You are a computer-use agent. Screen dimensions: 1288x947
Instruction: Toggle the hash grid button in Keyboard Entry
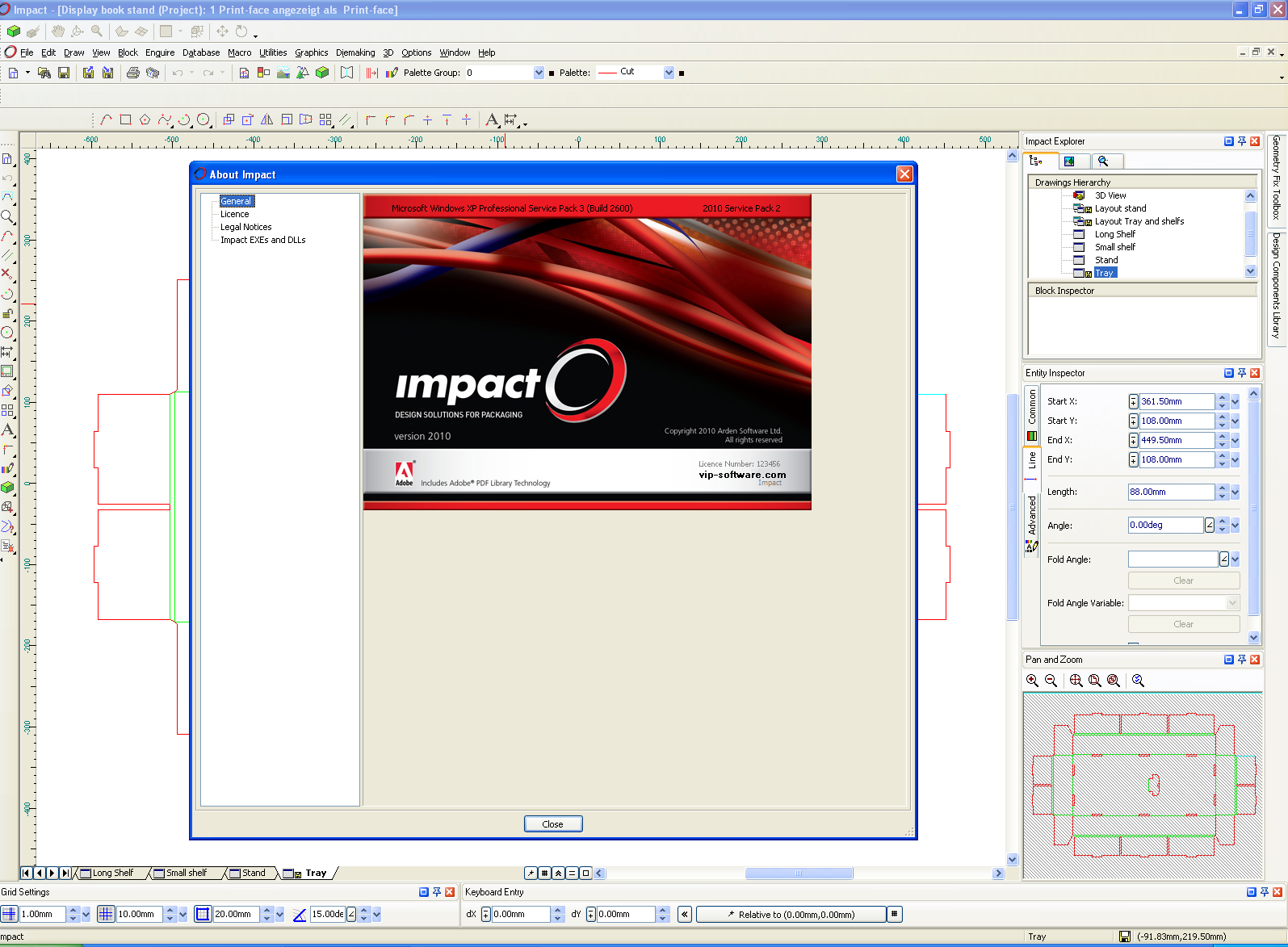894,914
